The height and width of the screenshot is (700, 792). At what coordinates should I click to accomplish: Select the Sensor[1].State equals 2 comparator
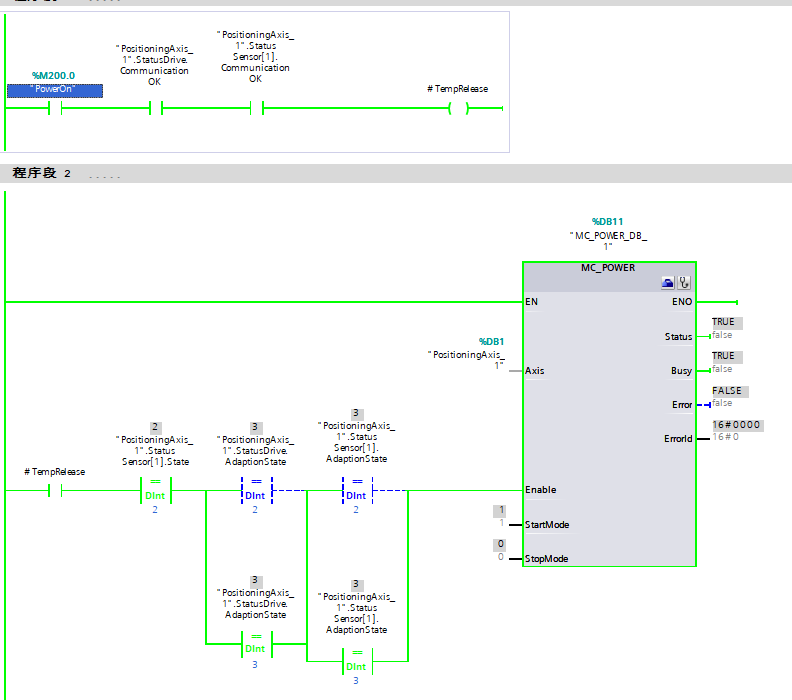point(155,491)
